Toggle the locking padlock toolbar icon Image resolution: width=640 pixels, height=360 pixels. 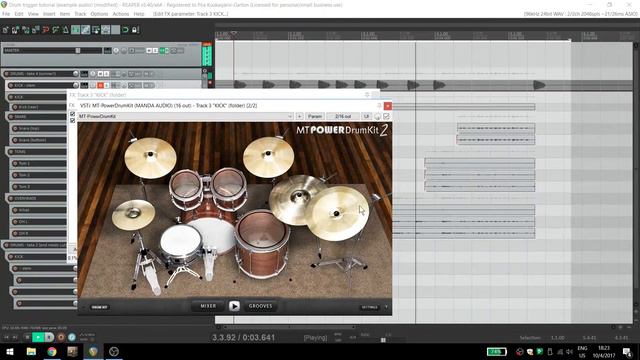tap(136, 30)
